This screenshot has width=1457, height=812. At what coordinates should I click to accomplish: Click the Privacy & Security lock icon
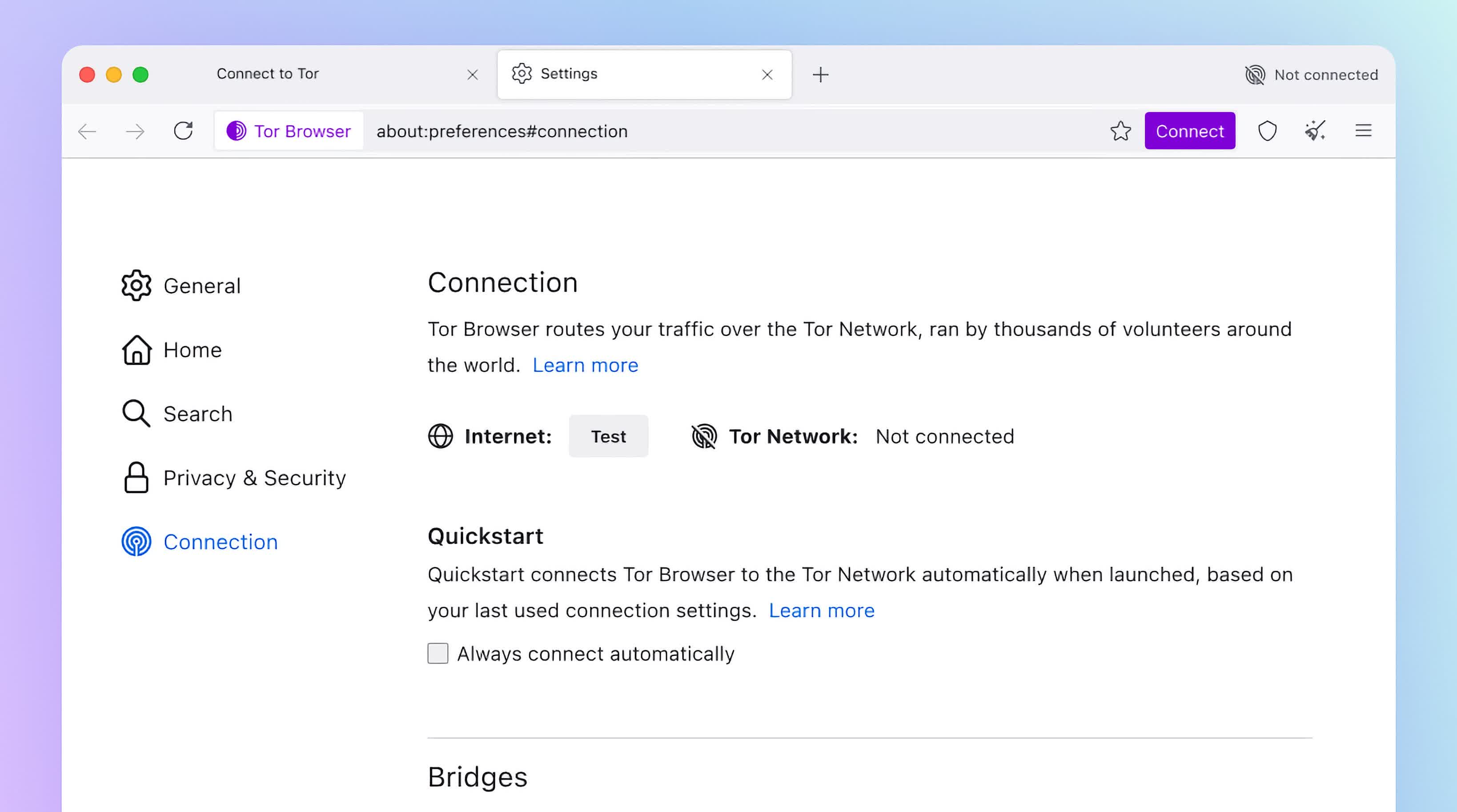136,478
